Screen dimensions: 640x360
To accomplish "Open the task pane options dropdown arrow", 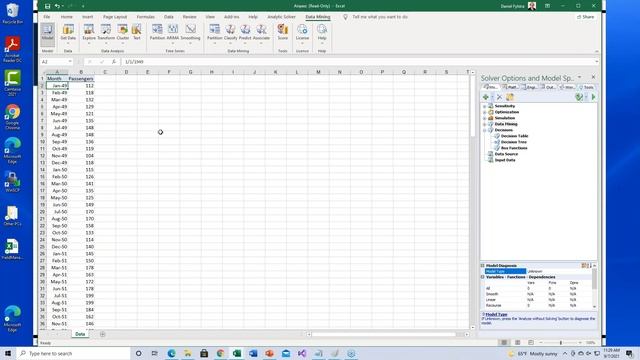I will pyautogui.click(x=579, y=77).
